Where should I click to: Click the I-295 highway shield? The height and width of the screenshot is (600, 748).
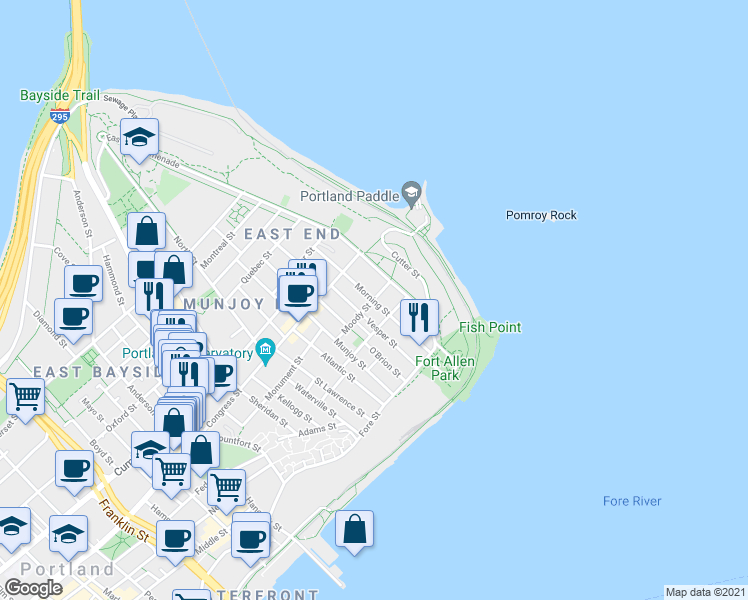pos(60,116)
